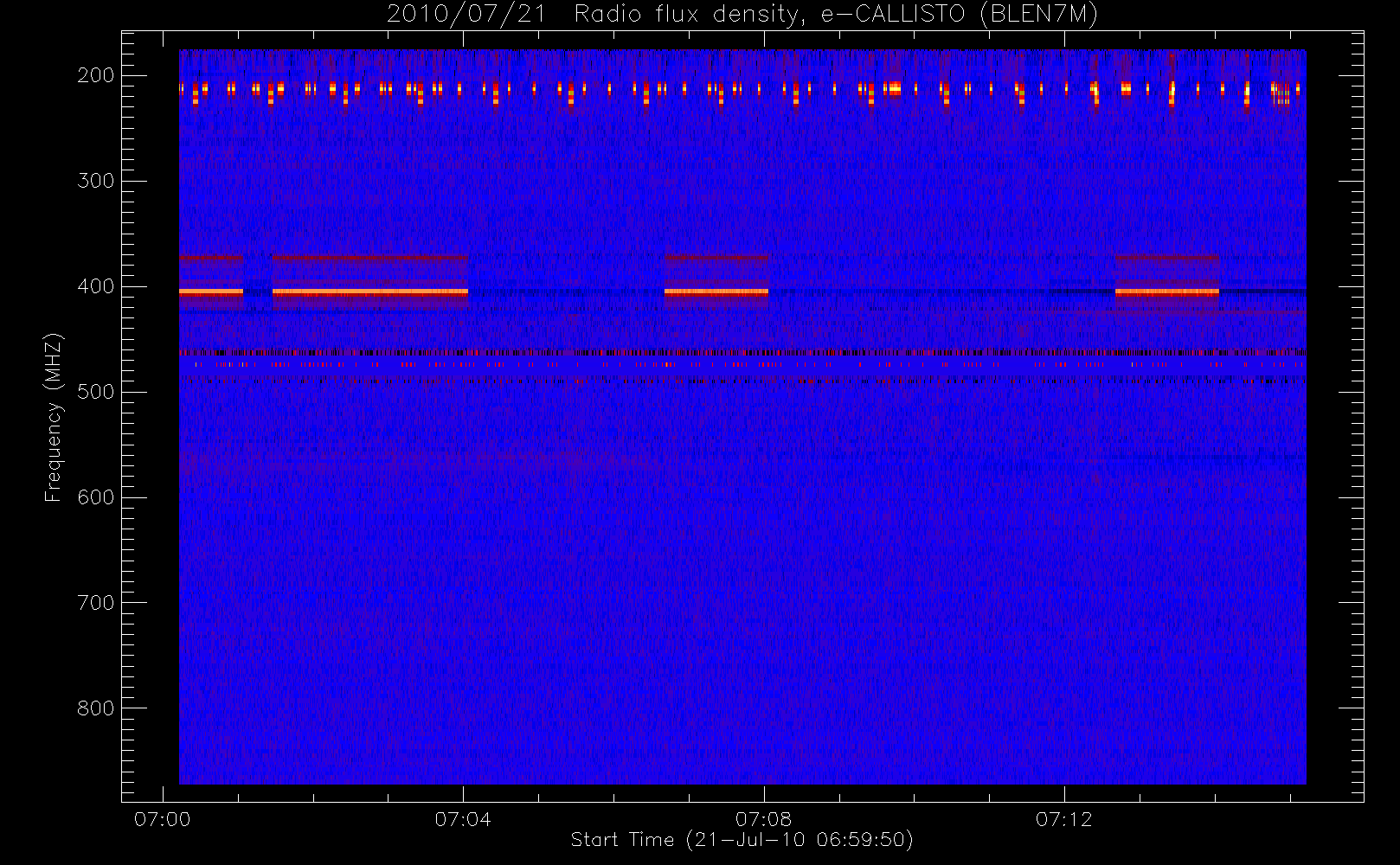Click the bright 400 MHz band ending at 07:08

tap(716, 292)
